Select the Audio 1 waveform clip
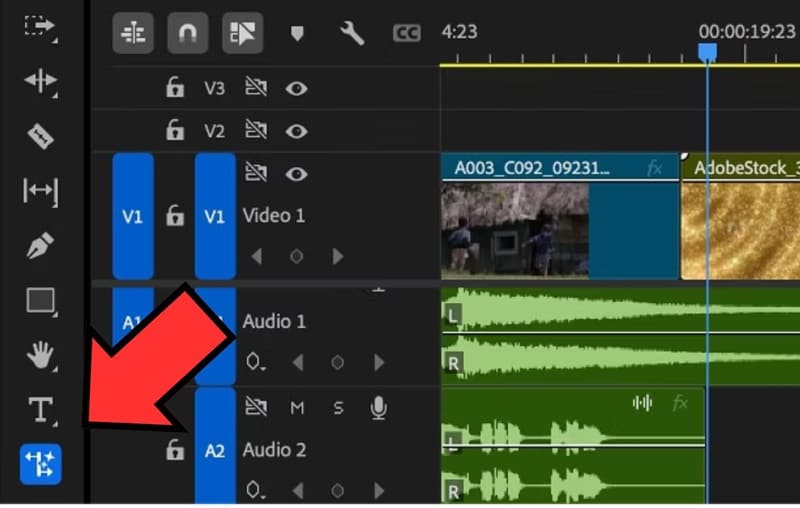 620,336
